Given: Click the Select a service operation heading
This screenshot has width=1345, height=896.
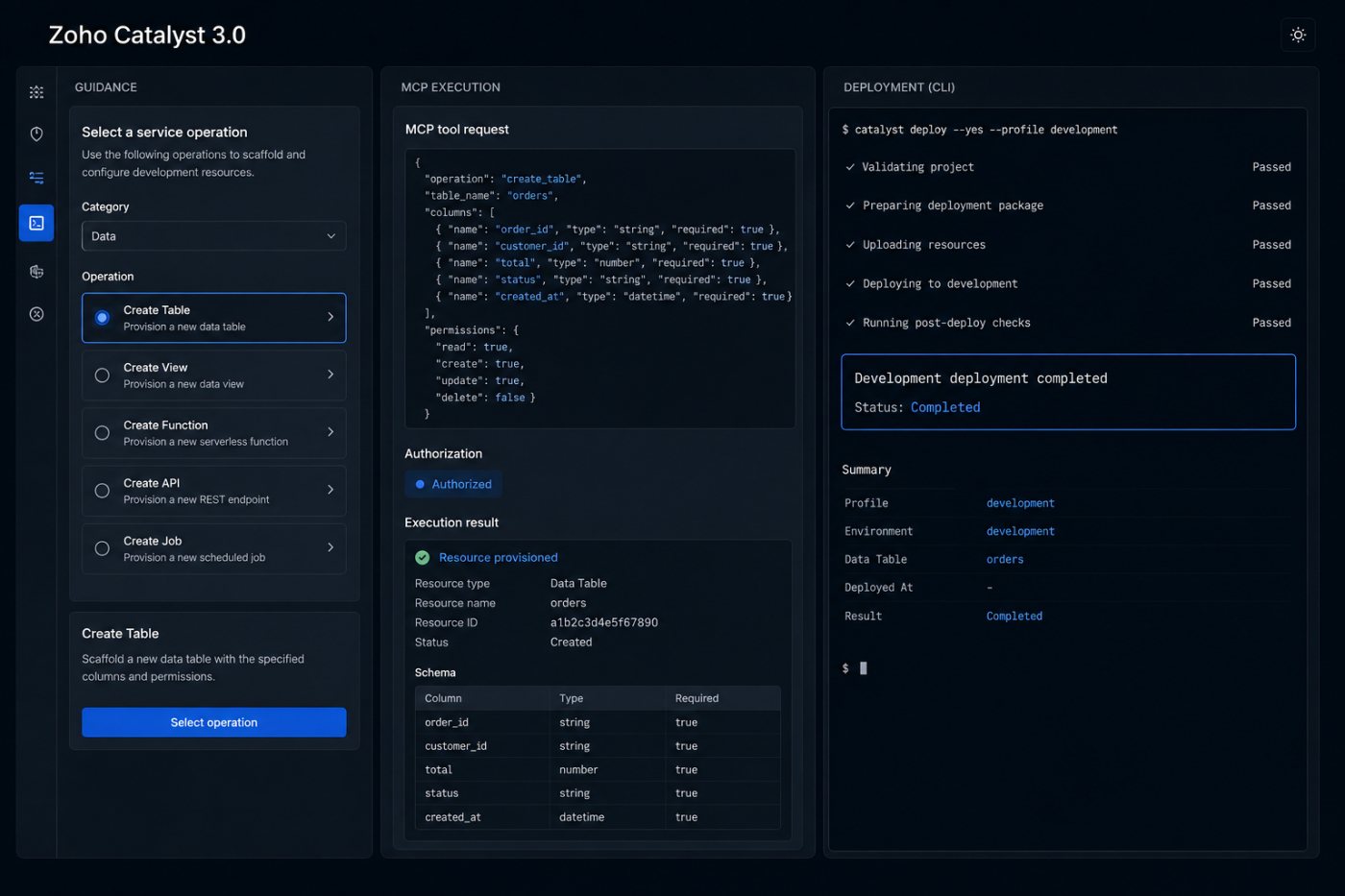Looking at the screenshot, I should 164,133.
